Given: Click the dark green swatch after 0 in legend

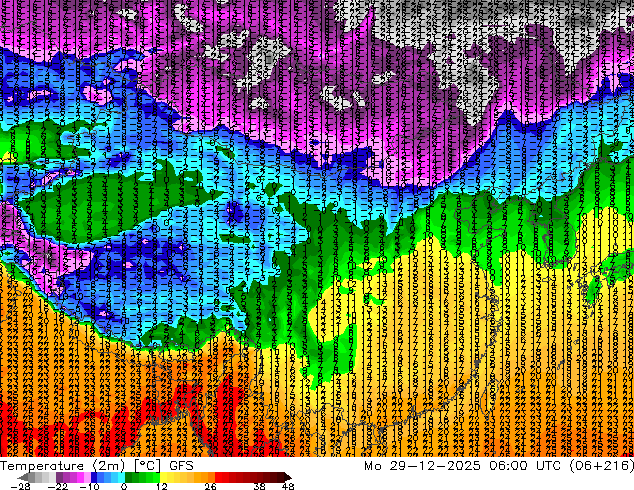Looking at the screenshot, I should coord(129,477).
